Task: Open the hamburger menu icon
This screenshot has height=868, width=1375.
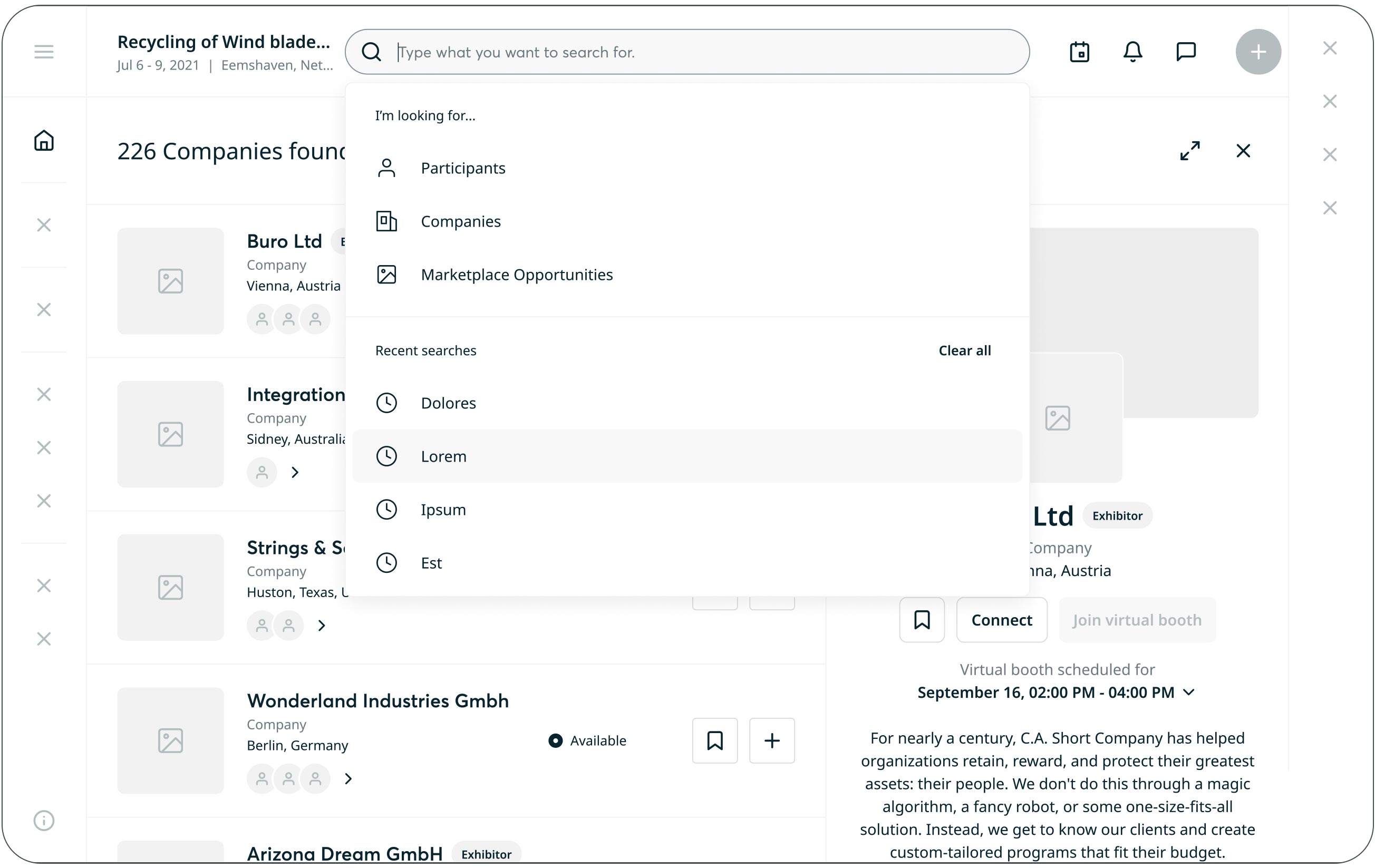Action: tap(43, 52)
